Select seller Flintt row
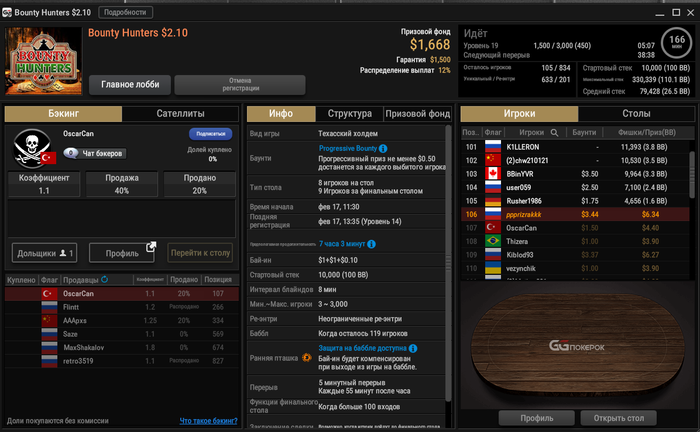700x432 pixels. click(122, 307)
